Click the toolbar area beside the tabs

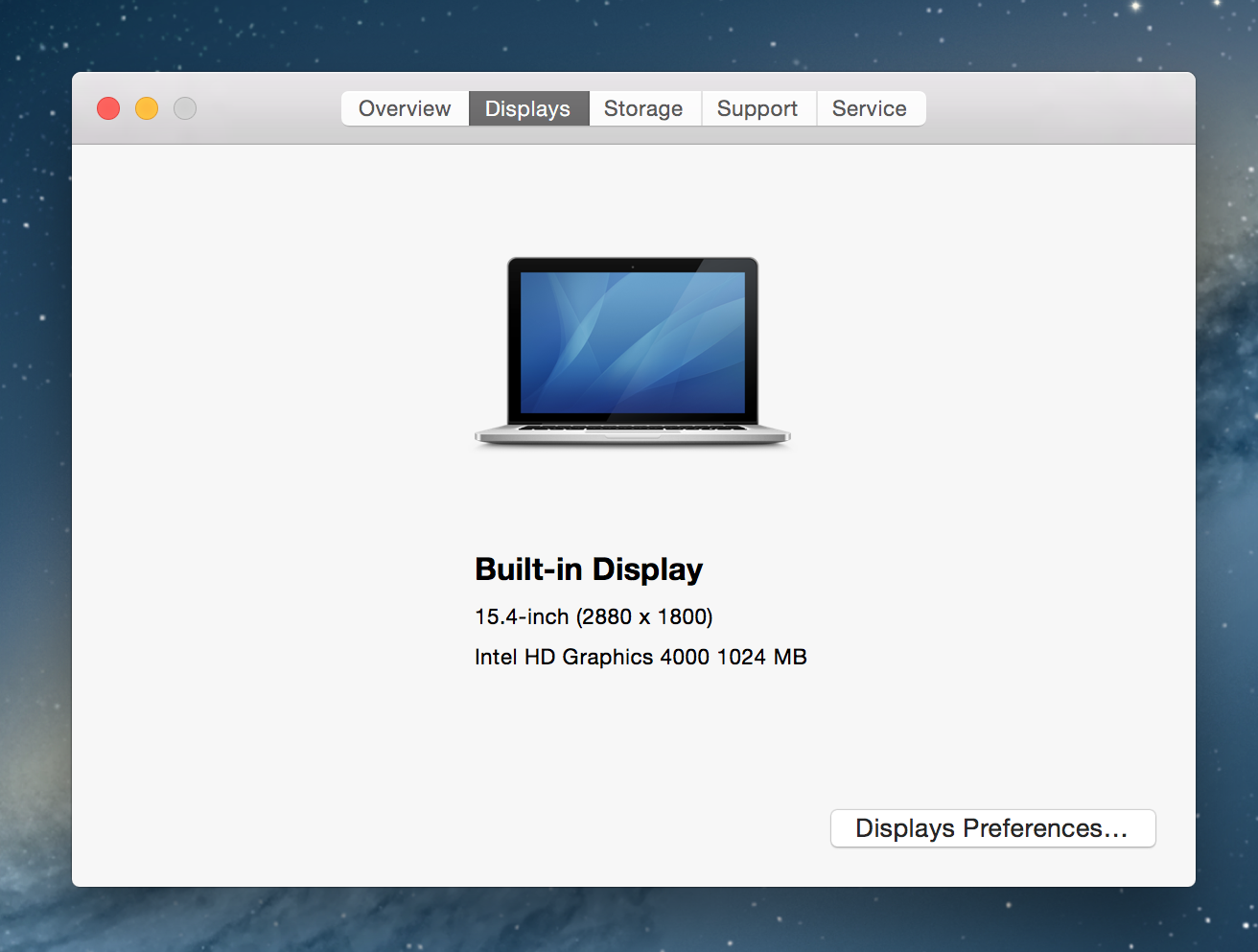click(x=1055, y=108)
